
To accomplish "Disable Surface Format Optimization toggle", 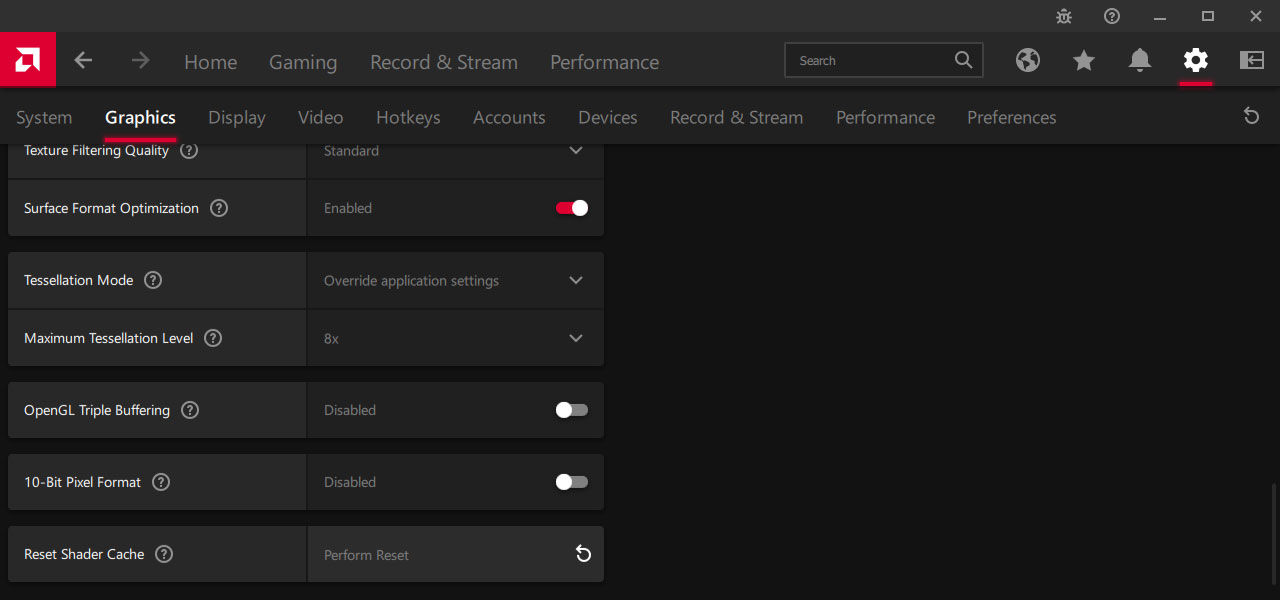I will click(x=572, y=208).
